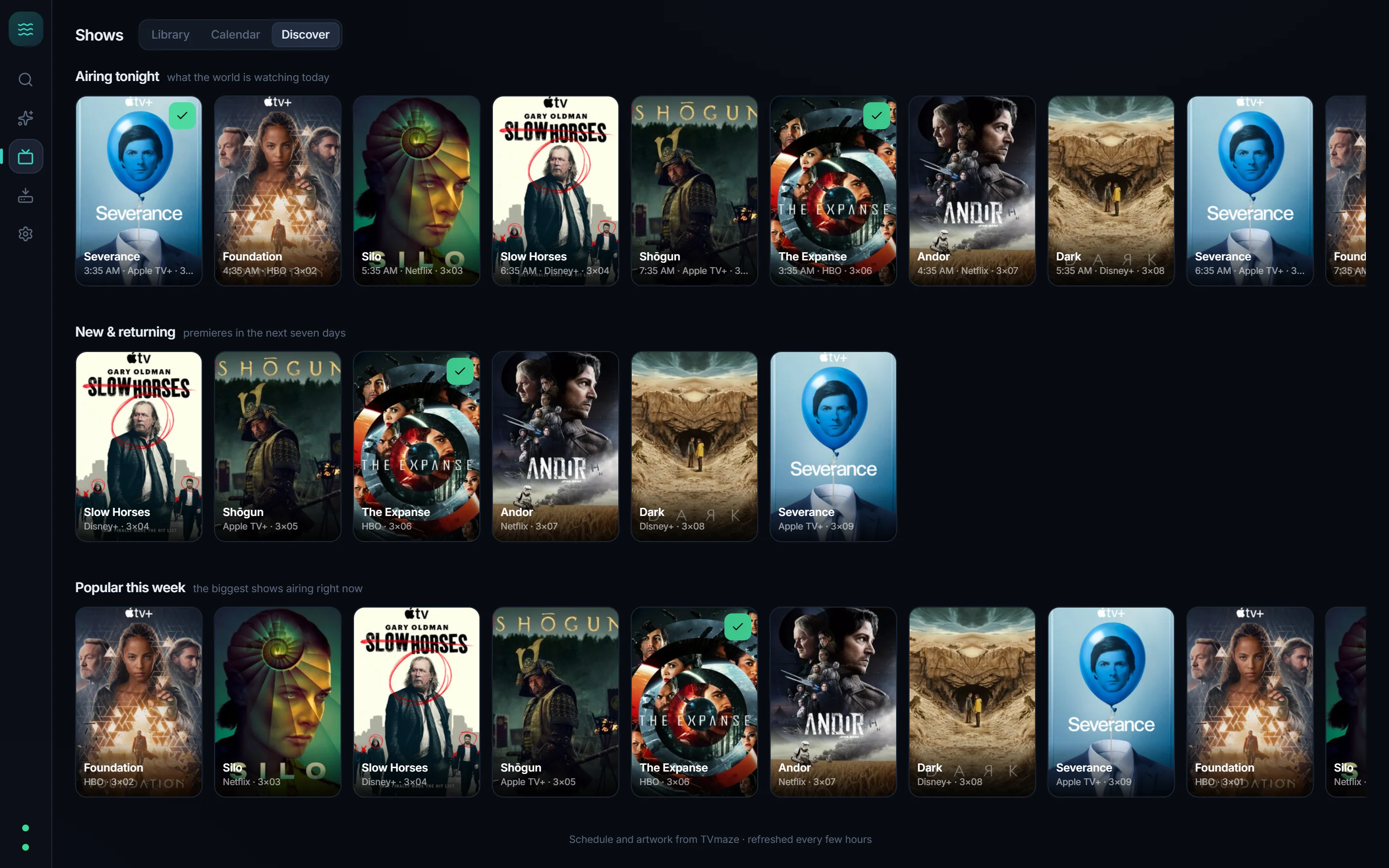Open Slow Horses card in Popular this week
The width and height of the screenshot is (1389, 868).
417,702
